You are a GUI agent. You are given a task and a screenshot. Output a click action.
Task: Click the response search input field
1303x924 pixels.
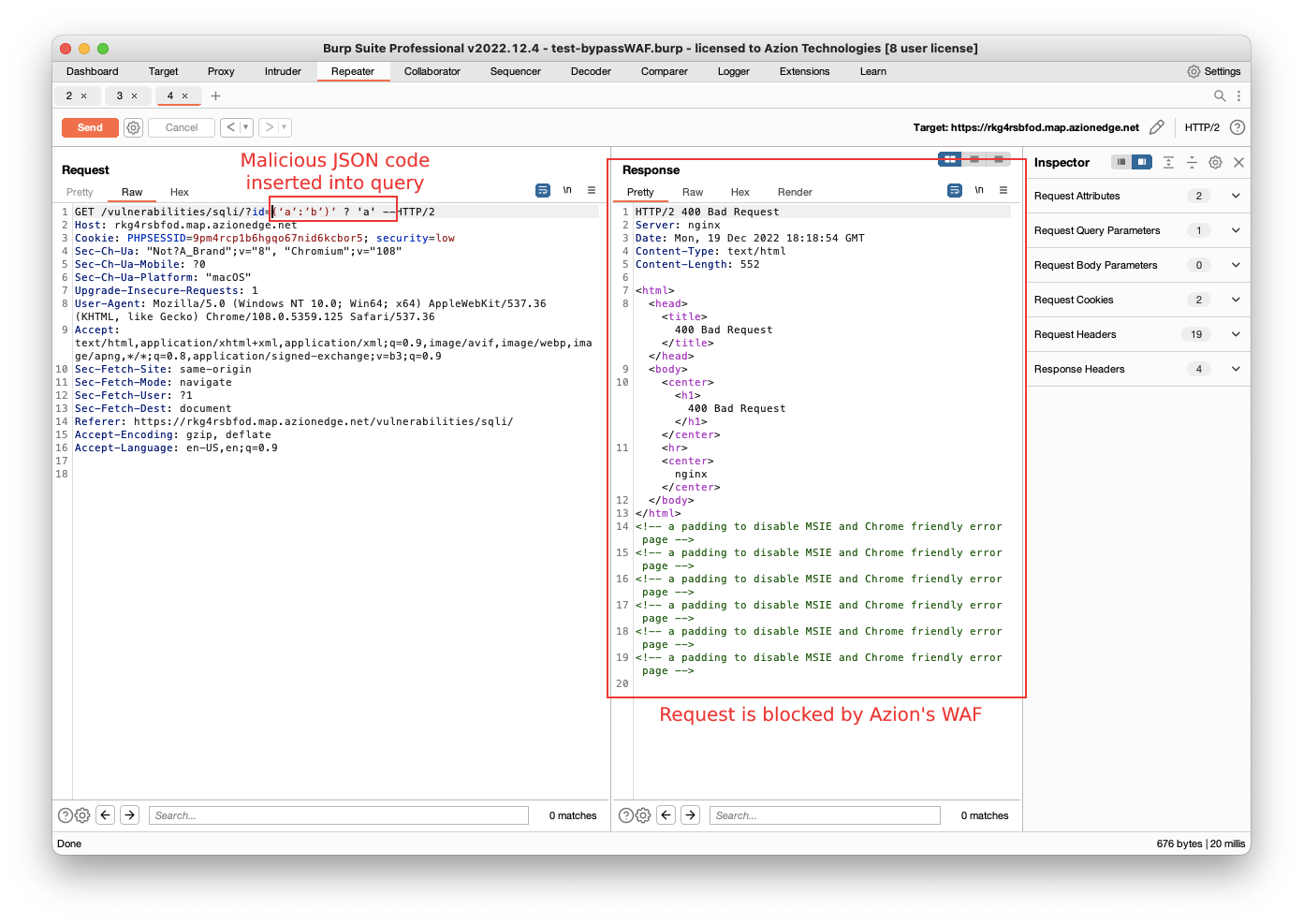pyautogui.click(x=825, y=815)
